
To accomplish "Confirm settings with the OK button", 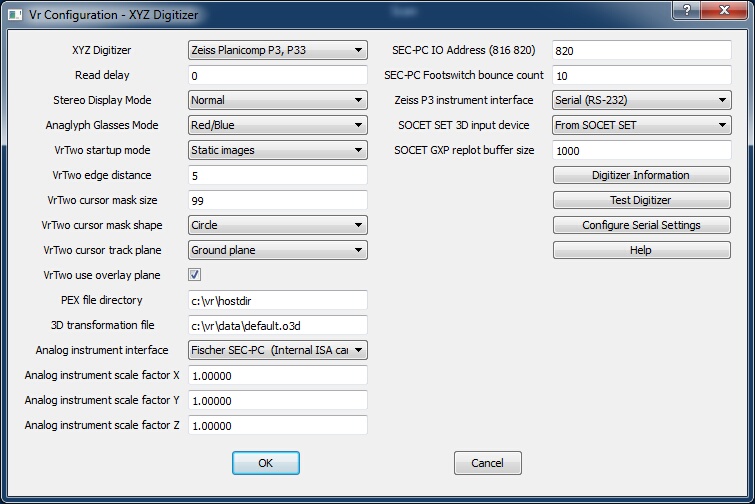I will [x=266, y=463].
